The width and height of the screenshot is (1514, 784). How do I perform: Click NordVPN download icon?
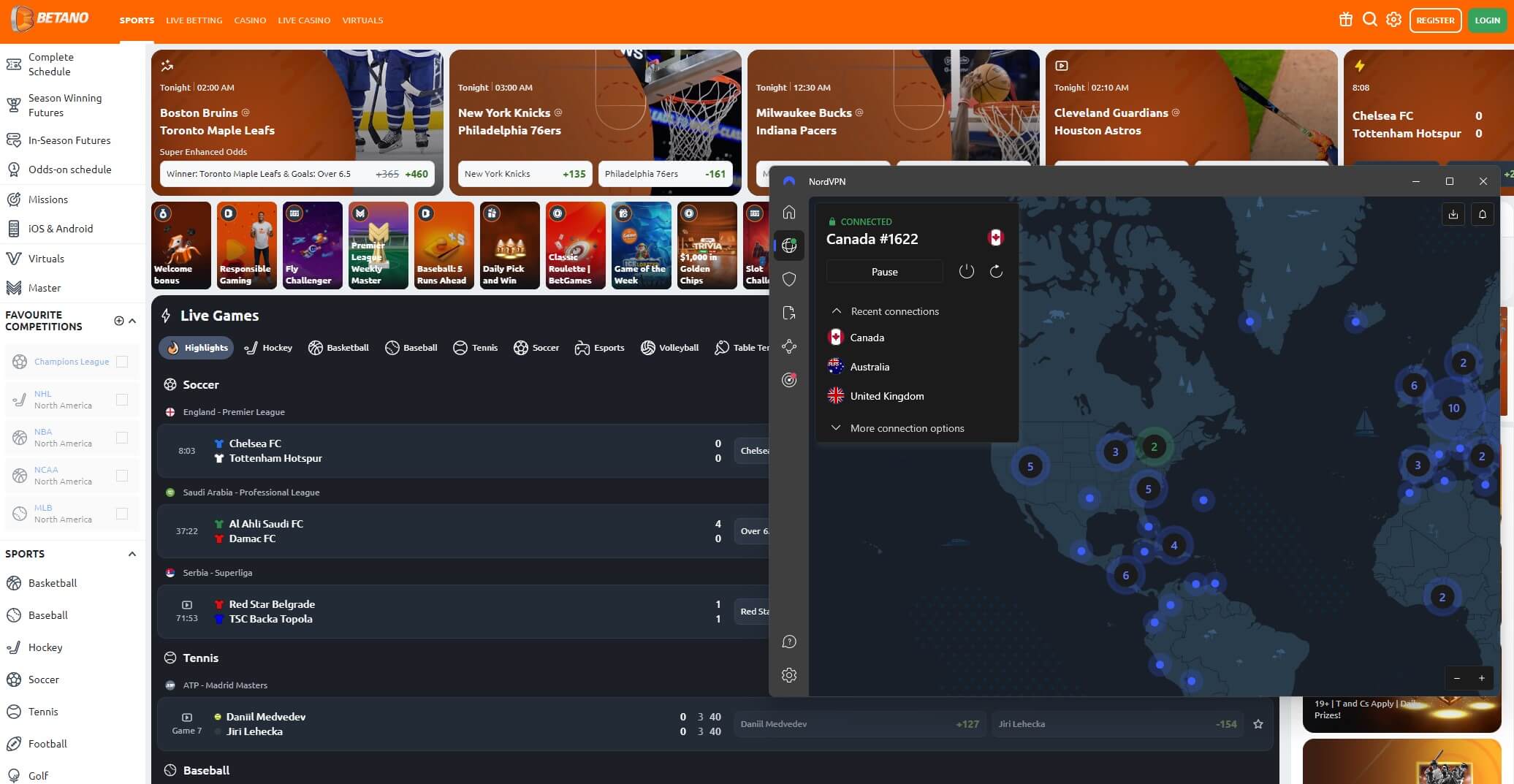1453,214
